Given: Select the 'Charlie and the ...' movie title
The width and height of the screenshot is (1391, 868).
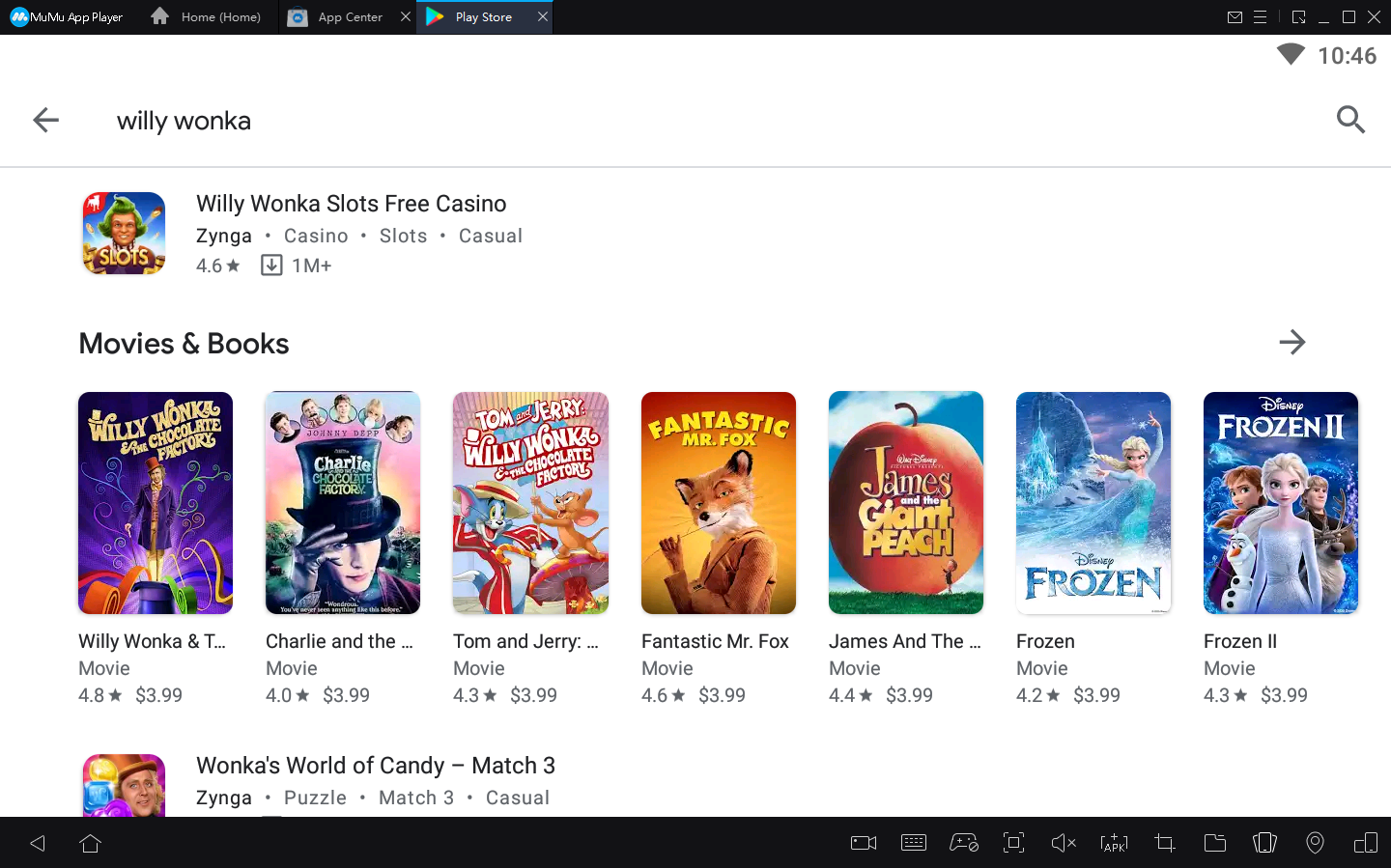Looking at the screenshot, I should (339, 641).
